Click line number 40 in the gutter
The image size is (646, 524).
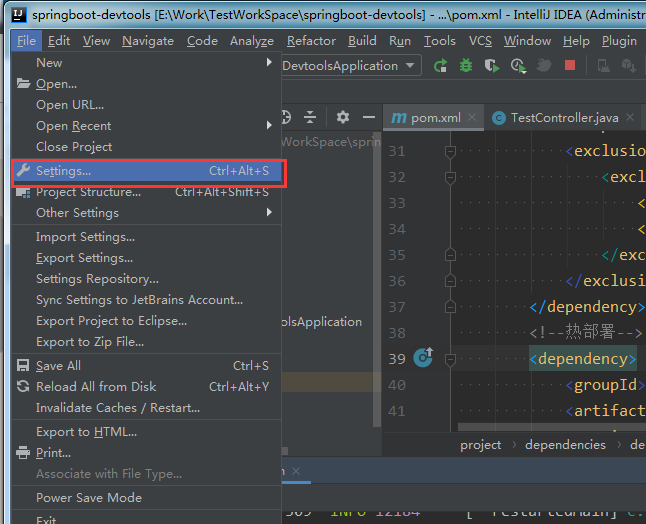pos(397,385)
